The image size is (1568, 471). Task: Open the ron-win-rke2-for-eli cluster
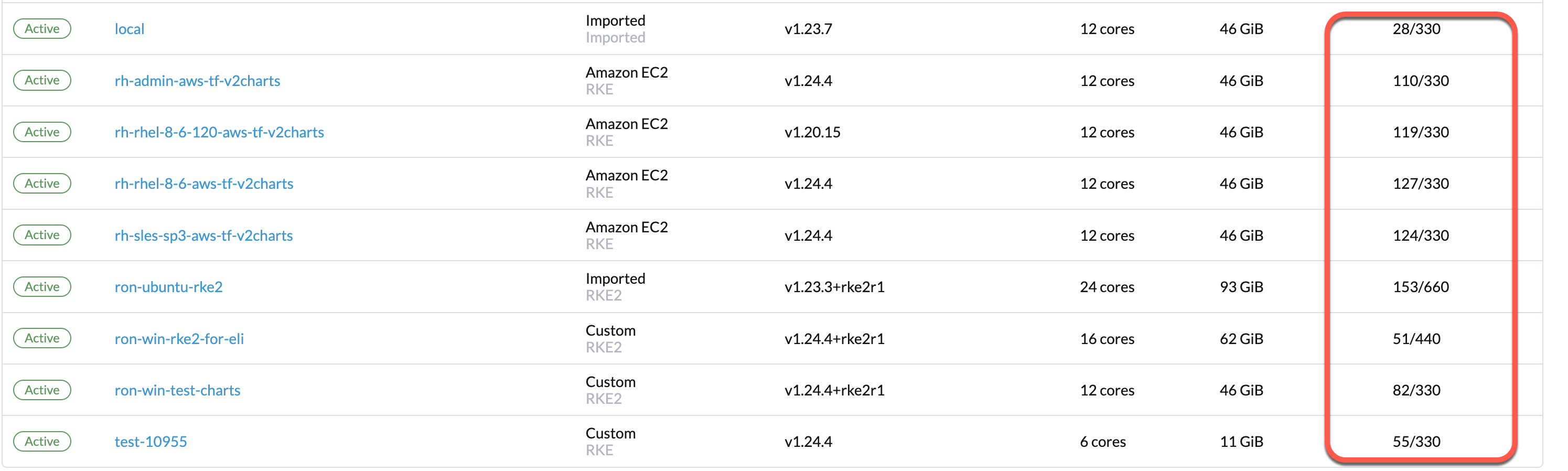pos(179,338)
